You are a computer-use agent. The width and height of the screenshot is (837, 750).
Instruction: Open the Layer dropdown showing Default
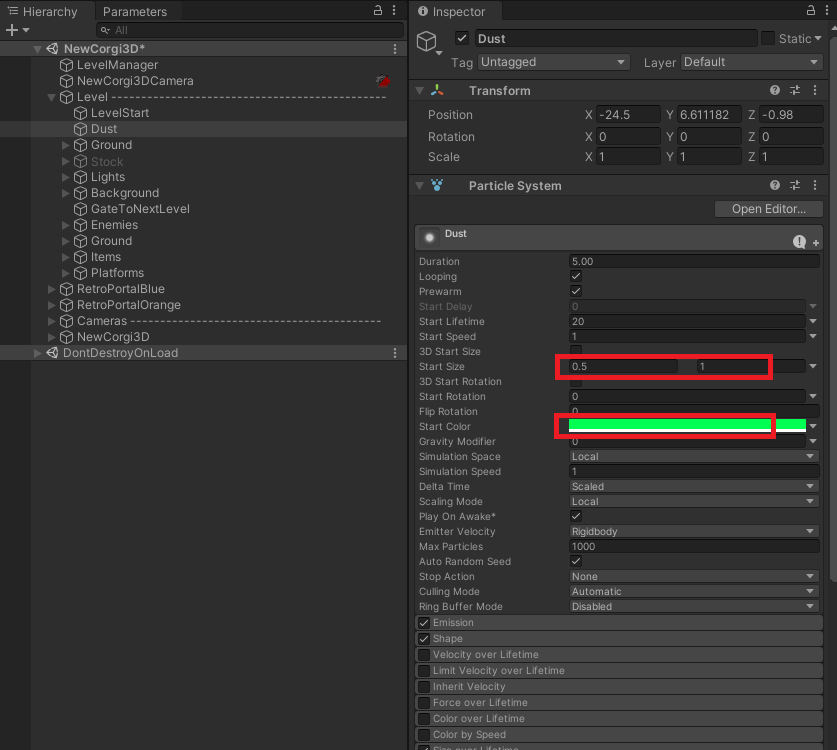[750, 61]
